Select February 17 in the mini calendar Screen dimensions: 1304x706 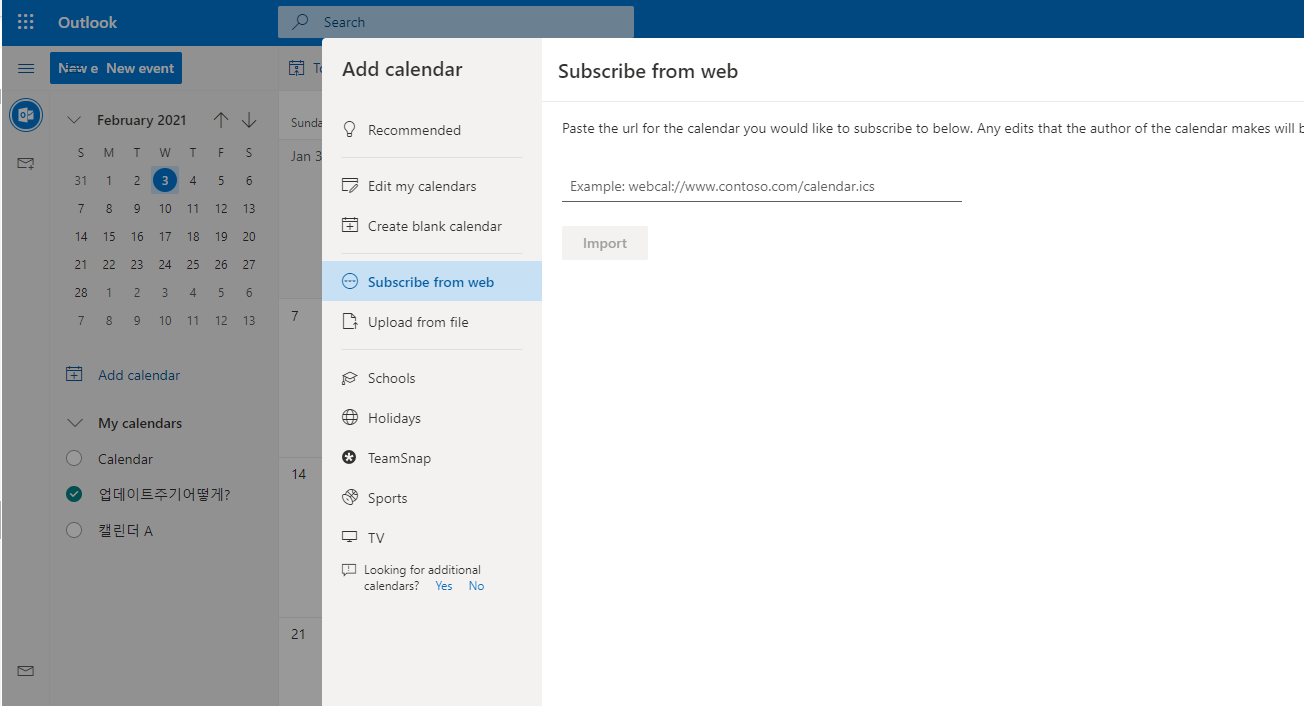pos(164,236)
